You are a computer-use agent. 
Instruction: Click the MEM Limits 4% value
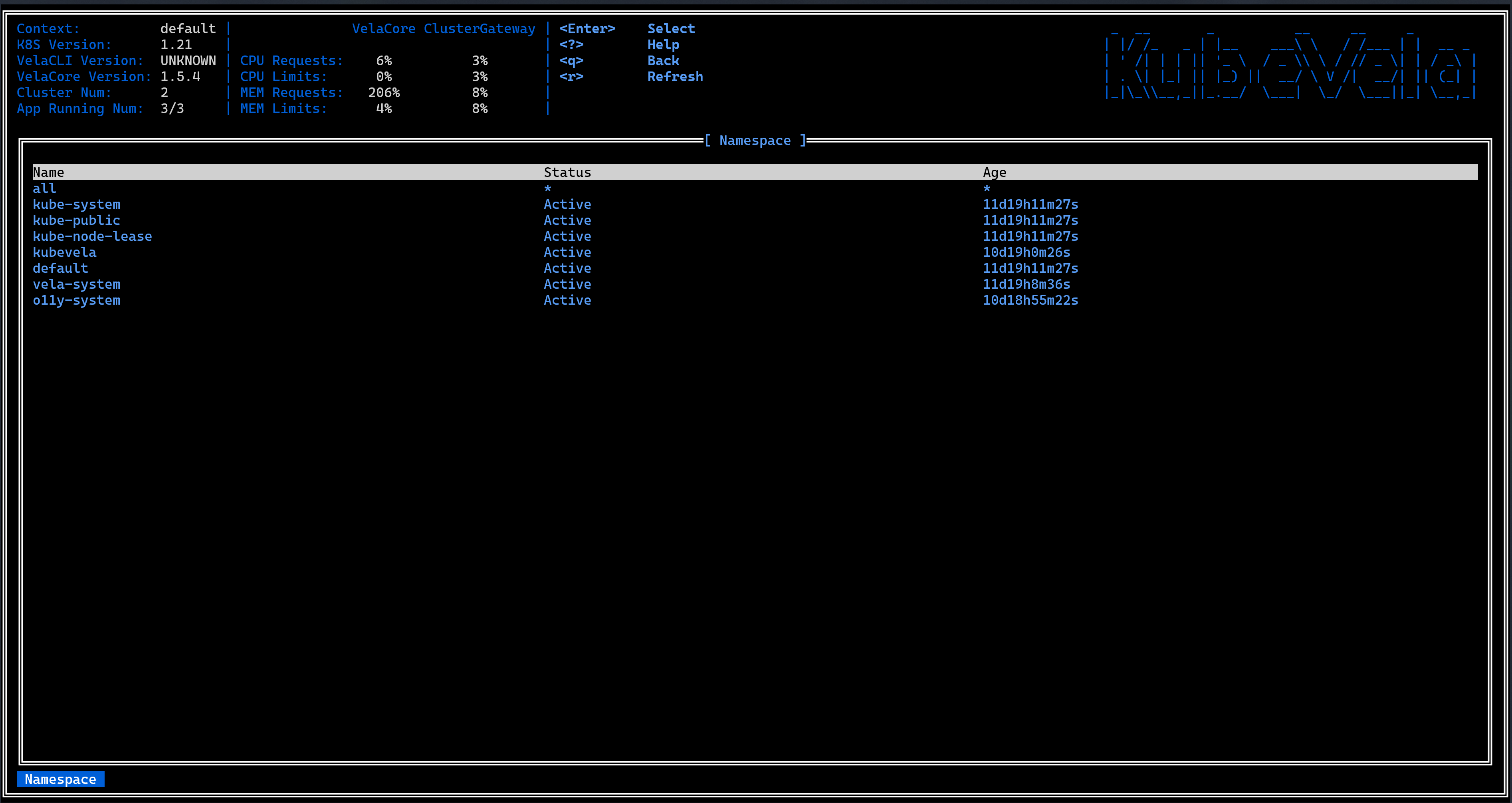click(384, 109)
